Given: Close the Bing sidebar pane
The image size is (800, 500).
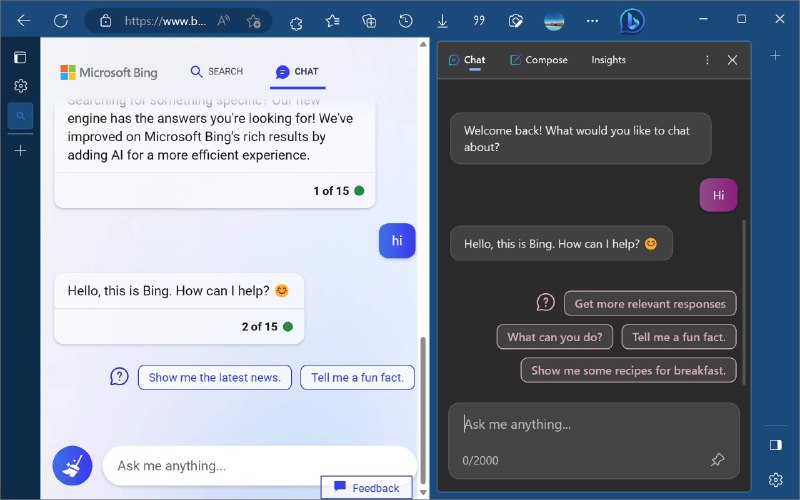Looking at the screenshot, I should pos(732,60).
